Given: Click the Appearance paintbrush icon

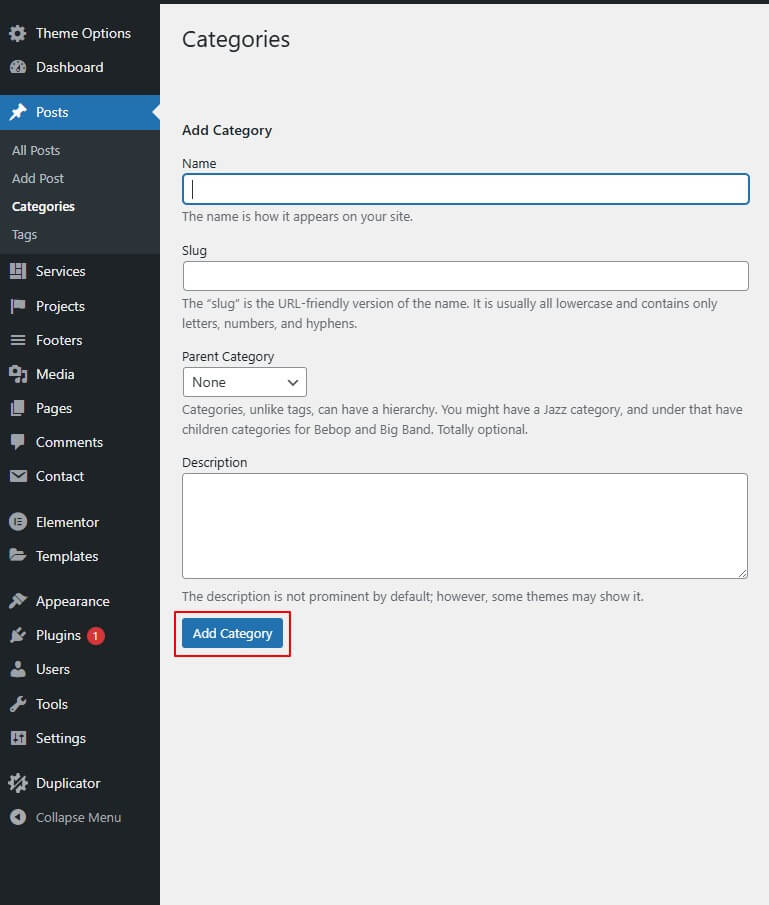Looking at the screenshot, I should pos(18,601).
